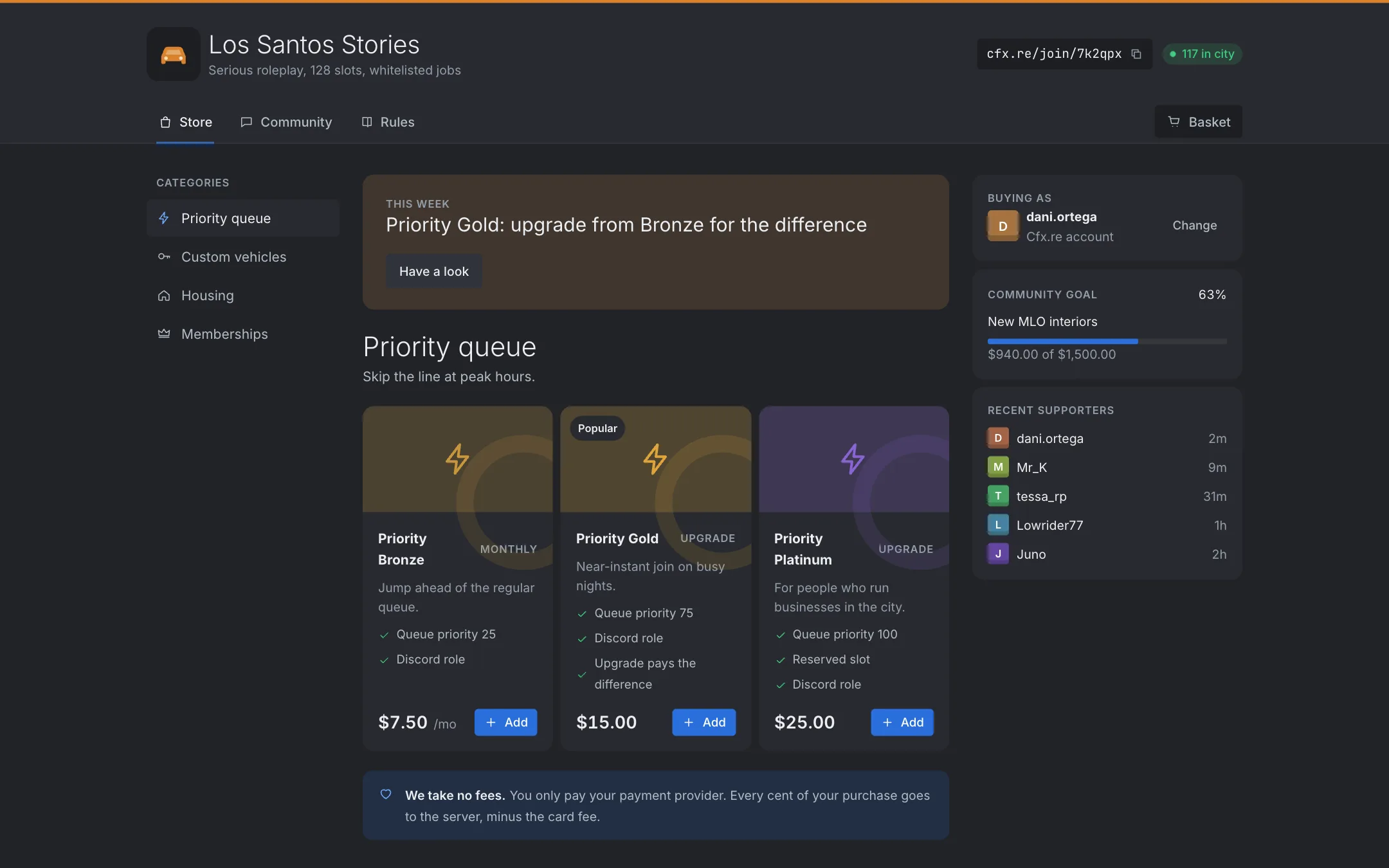Click the Priority Bronze lightning bolt icon
The width and height of the screenshot is (1389, 868).
pos(457,459)
